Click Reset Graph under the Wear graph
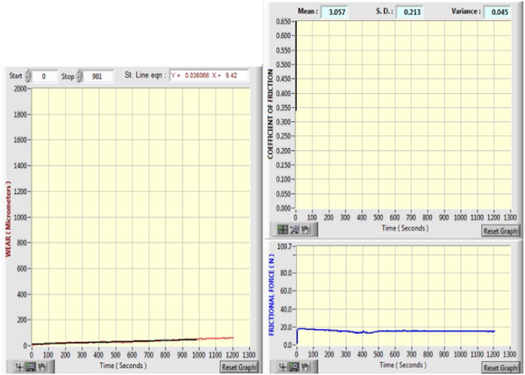The height and width of the screenshot is (375, 525). pyautogui.click(x=239, y=367)
